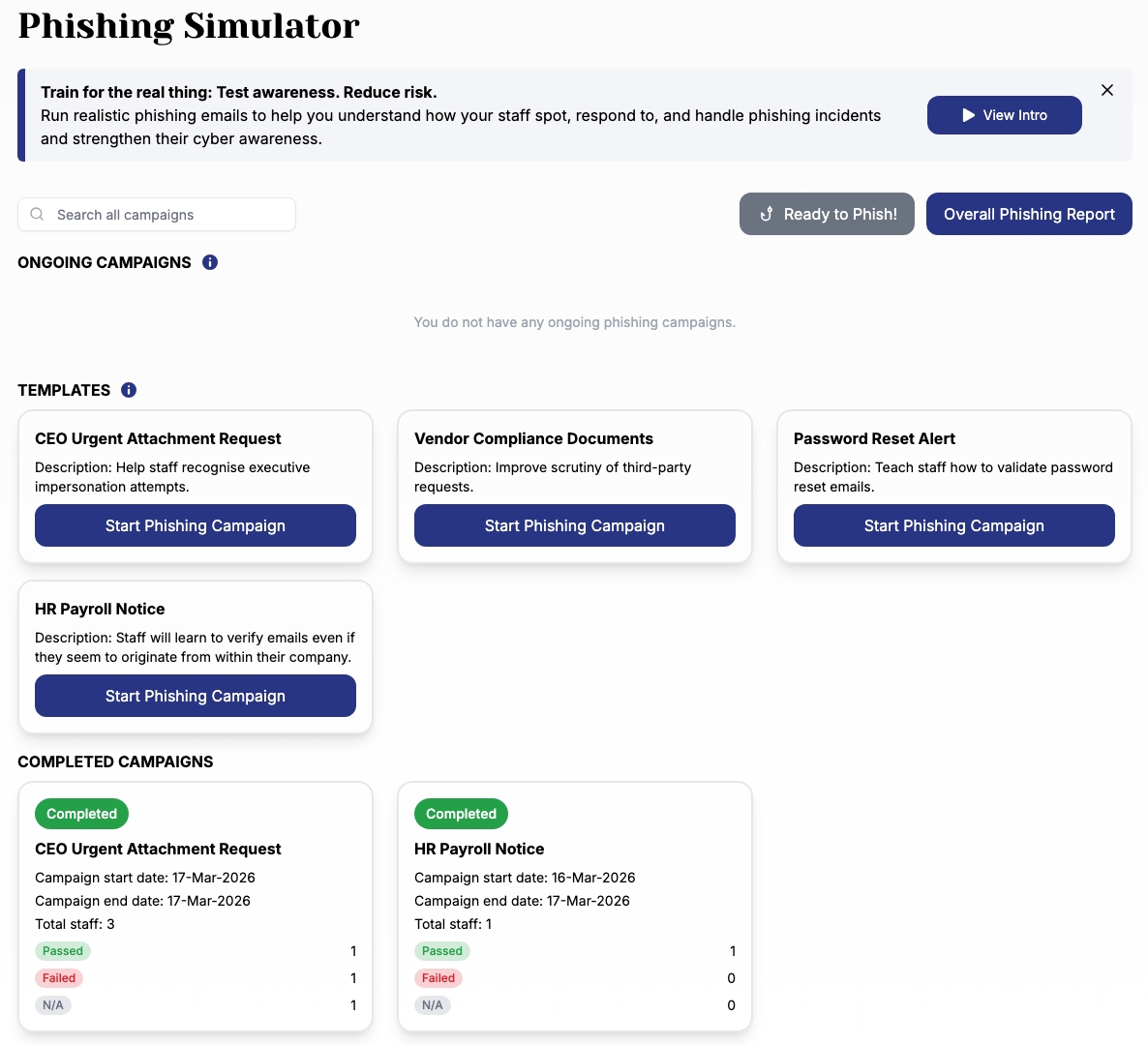The height and width of the screenshot is (1045, 1148).
Task: Click the magnifier icon in the search box
Action: [x=37, y=215]
